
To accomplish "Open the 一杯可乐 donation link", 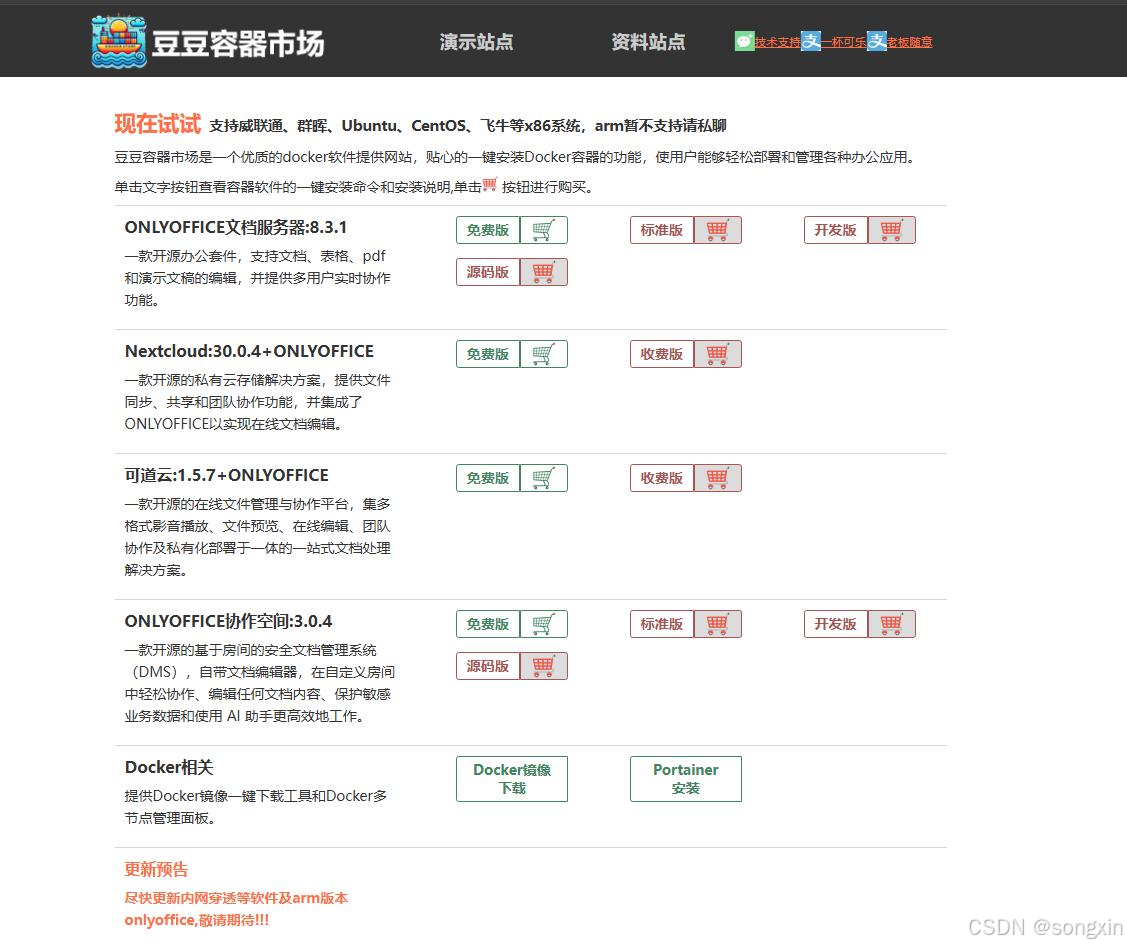I will [844, 42].
